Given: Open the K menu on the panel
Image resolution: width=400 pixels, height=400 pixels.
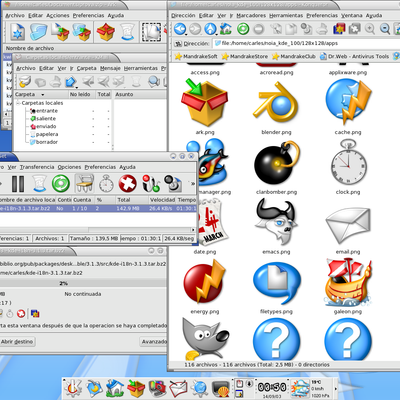Looking at the screenshot, I should [x=73, y=388].
